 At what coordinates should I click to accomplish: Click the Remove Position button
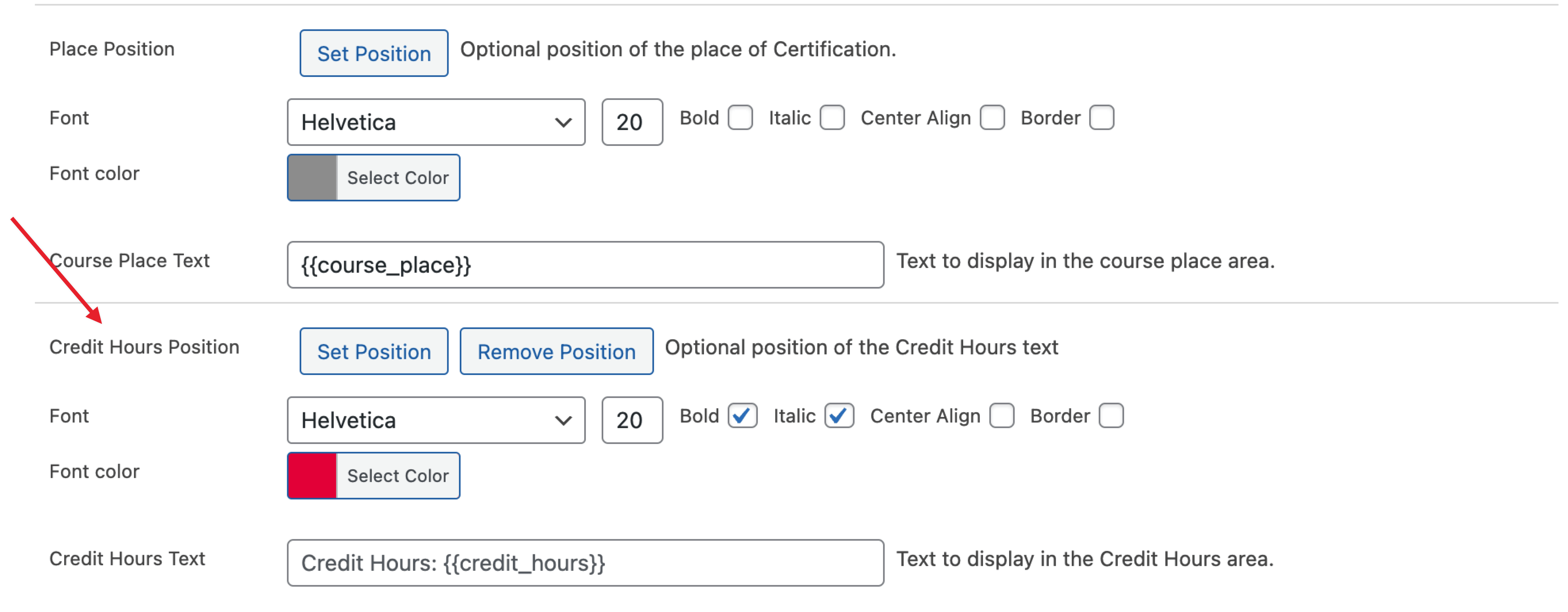coord(556,351)
